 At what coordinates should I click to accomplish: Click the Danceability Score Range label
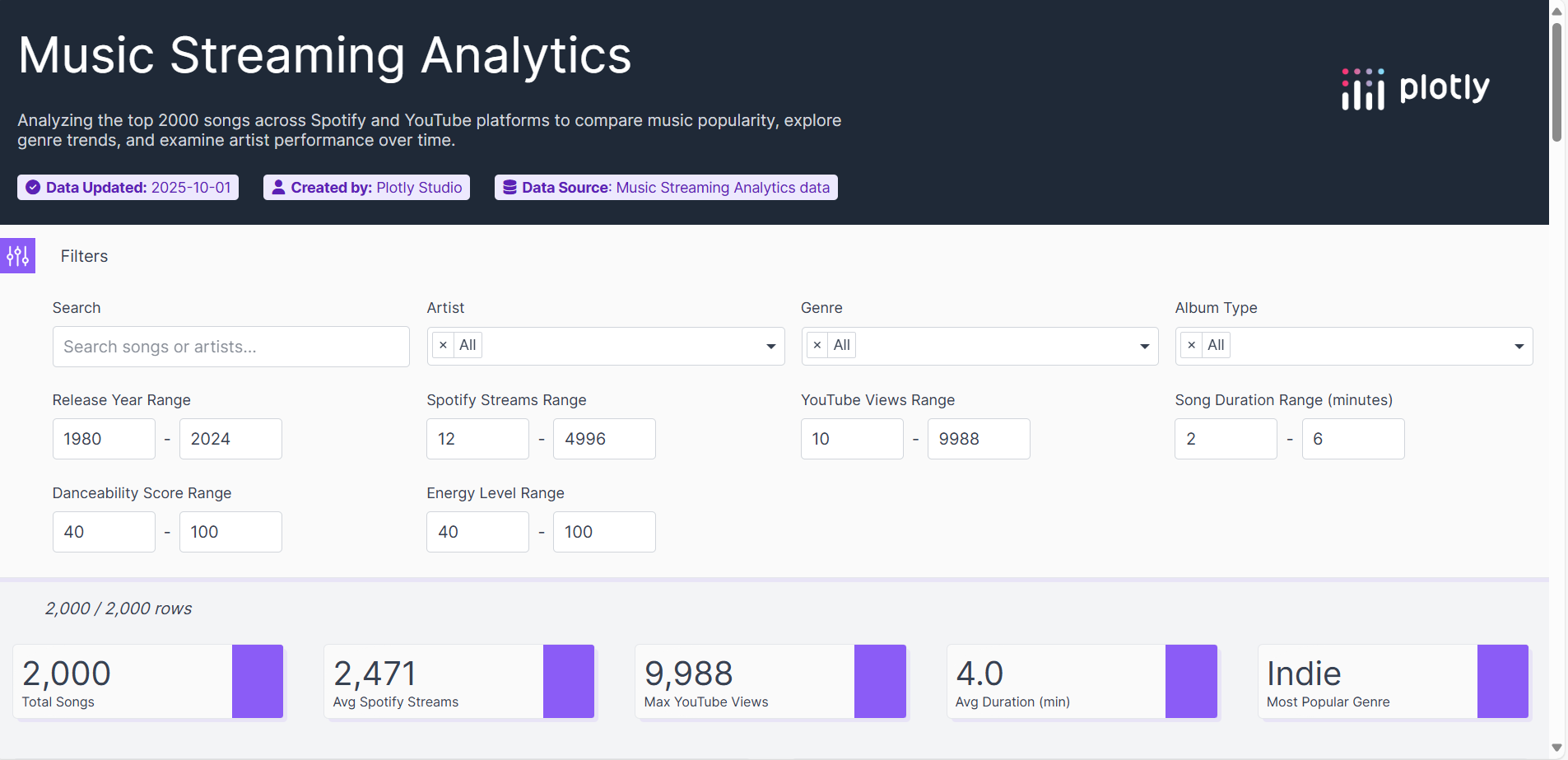click(142, 493)
